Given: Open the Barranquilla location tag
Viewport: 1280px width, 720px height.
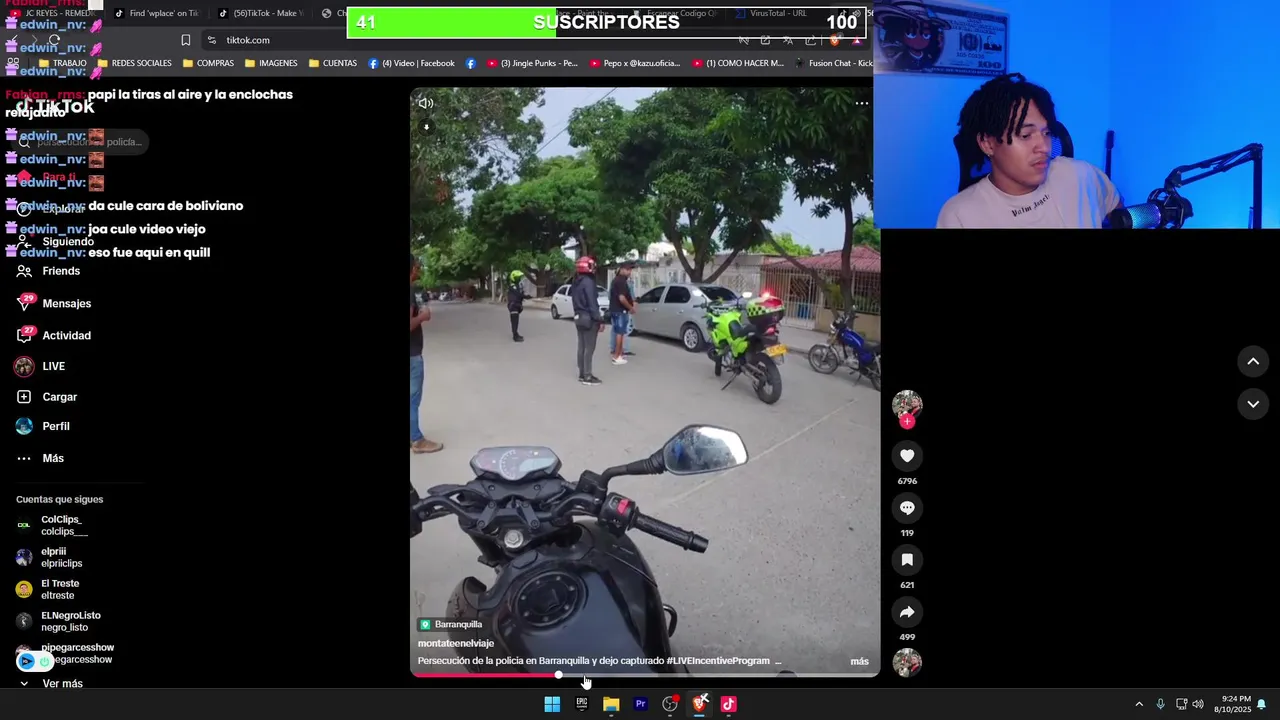Looking at the screenshot, I should [x=451, y=624].
